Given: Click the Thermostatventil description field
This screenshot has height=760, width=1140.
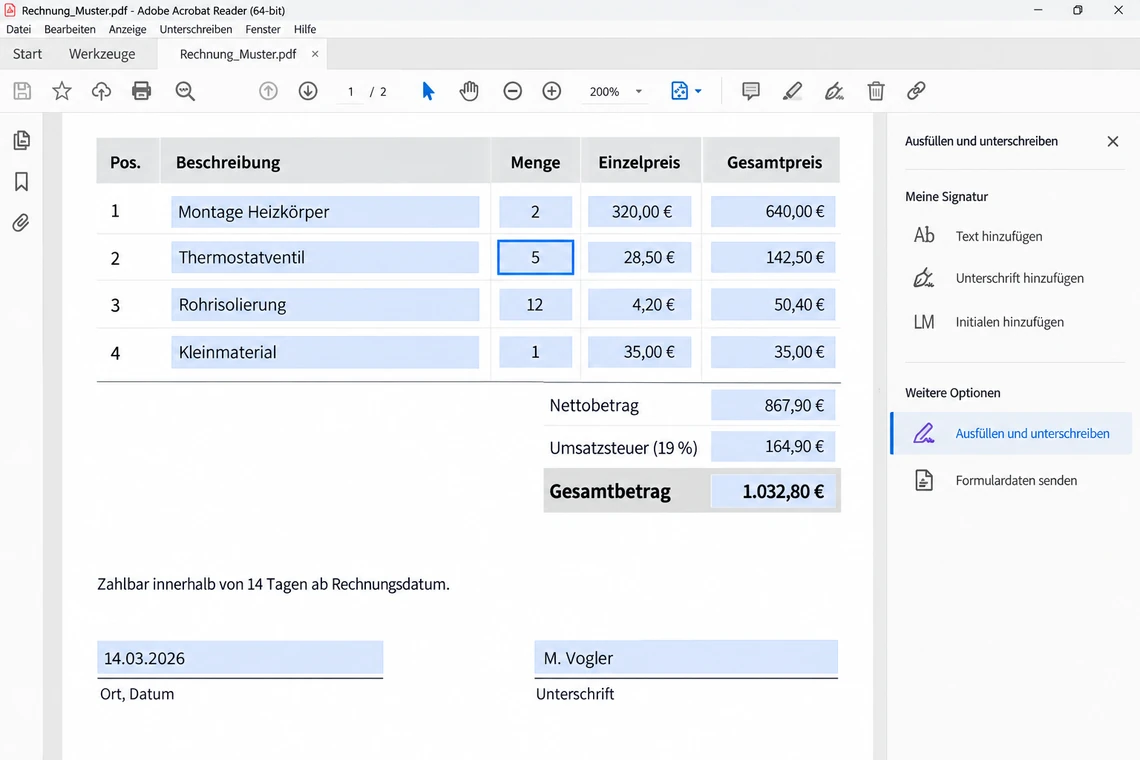Looking at the screenshot, I should [x=325, y=257].
